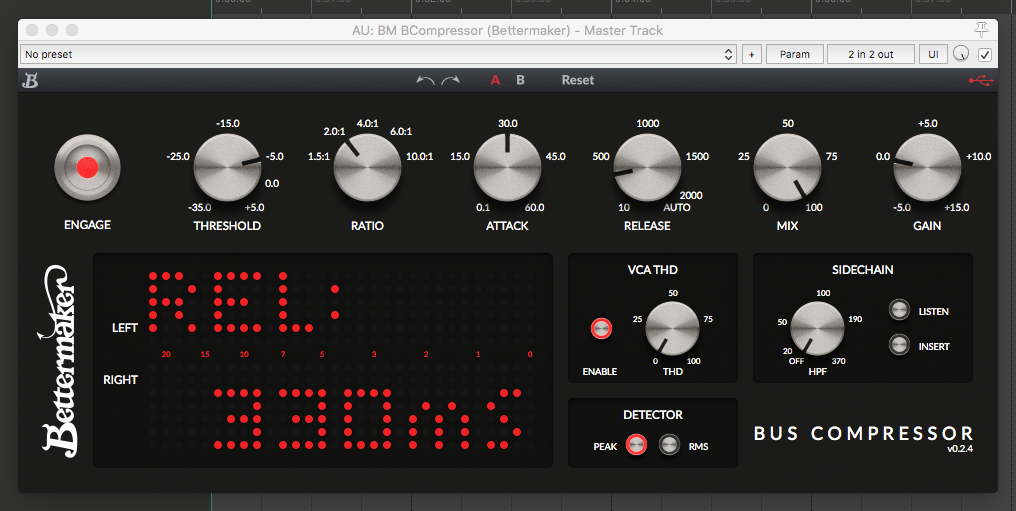Click the red USB connection icon

(x=981, y=80)
